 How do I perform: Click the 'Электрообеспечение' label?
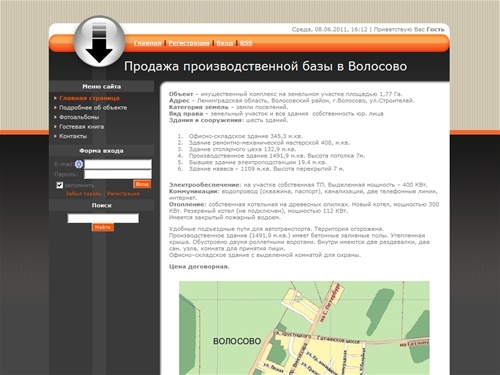(204, 185)
